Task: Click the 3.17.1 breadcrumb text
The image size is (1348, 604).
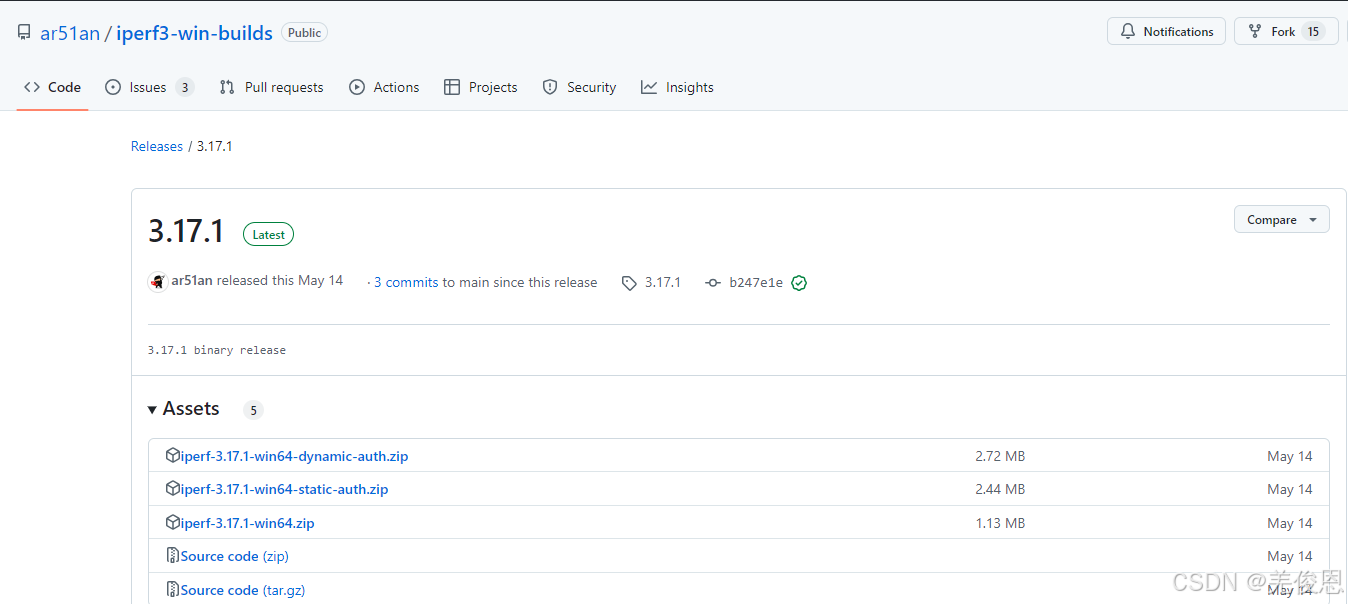Action: click(215, 146)
